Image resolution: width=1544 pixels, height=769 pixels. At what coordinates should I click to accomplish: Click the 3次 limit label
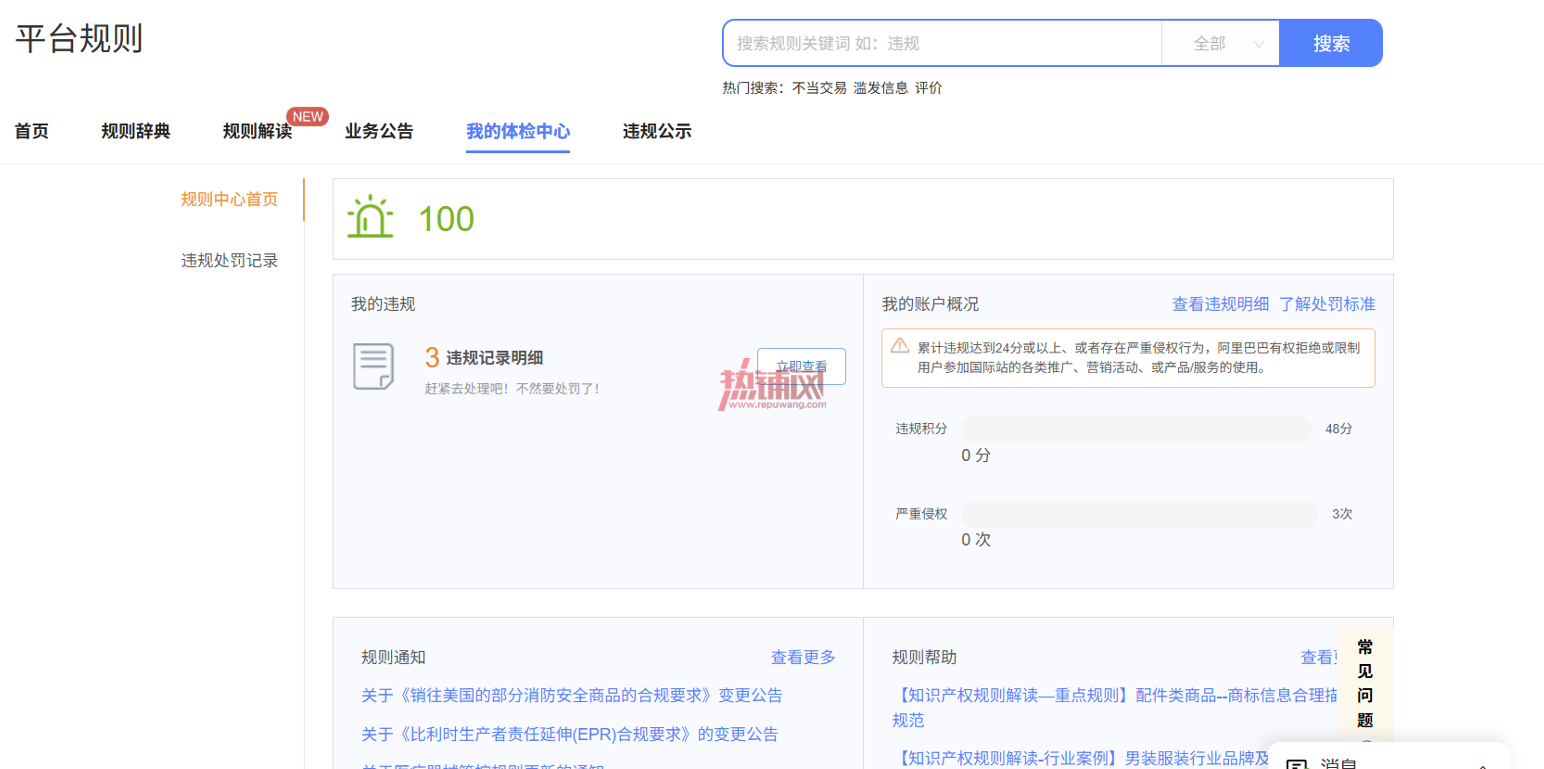point(1342,514)
